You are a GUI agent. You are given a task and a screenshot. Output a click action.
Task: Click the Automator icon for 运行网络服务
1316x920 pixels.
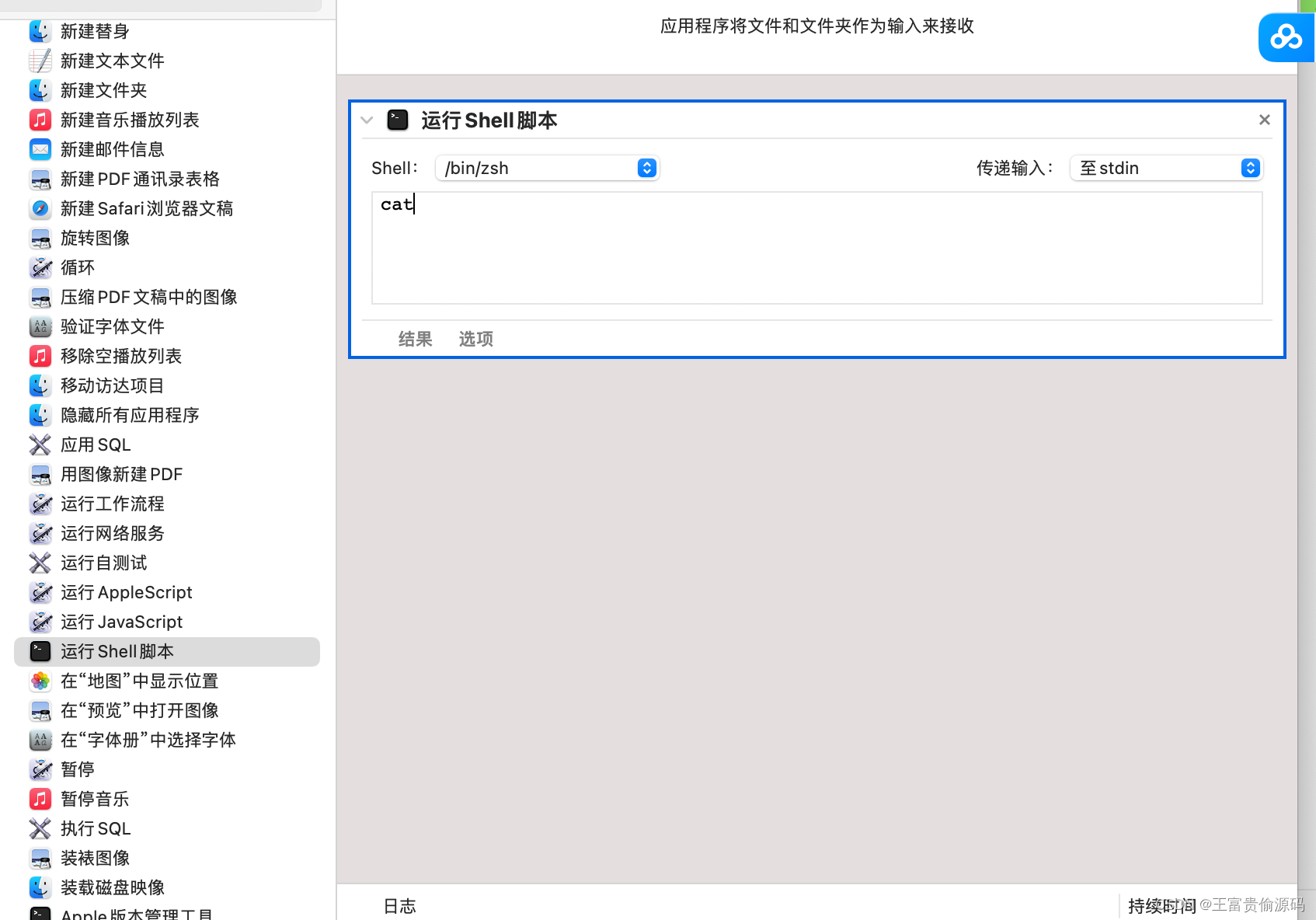click(40, 533)
